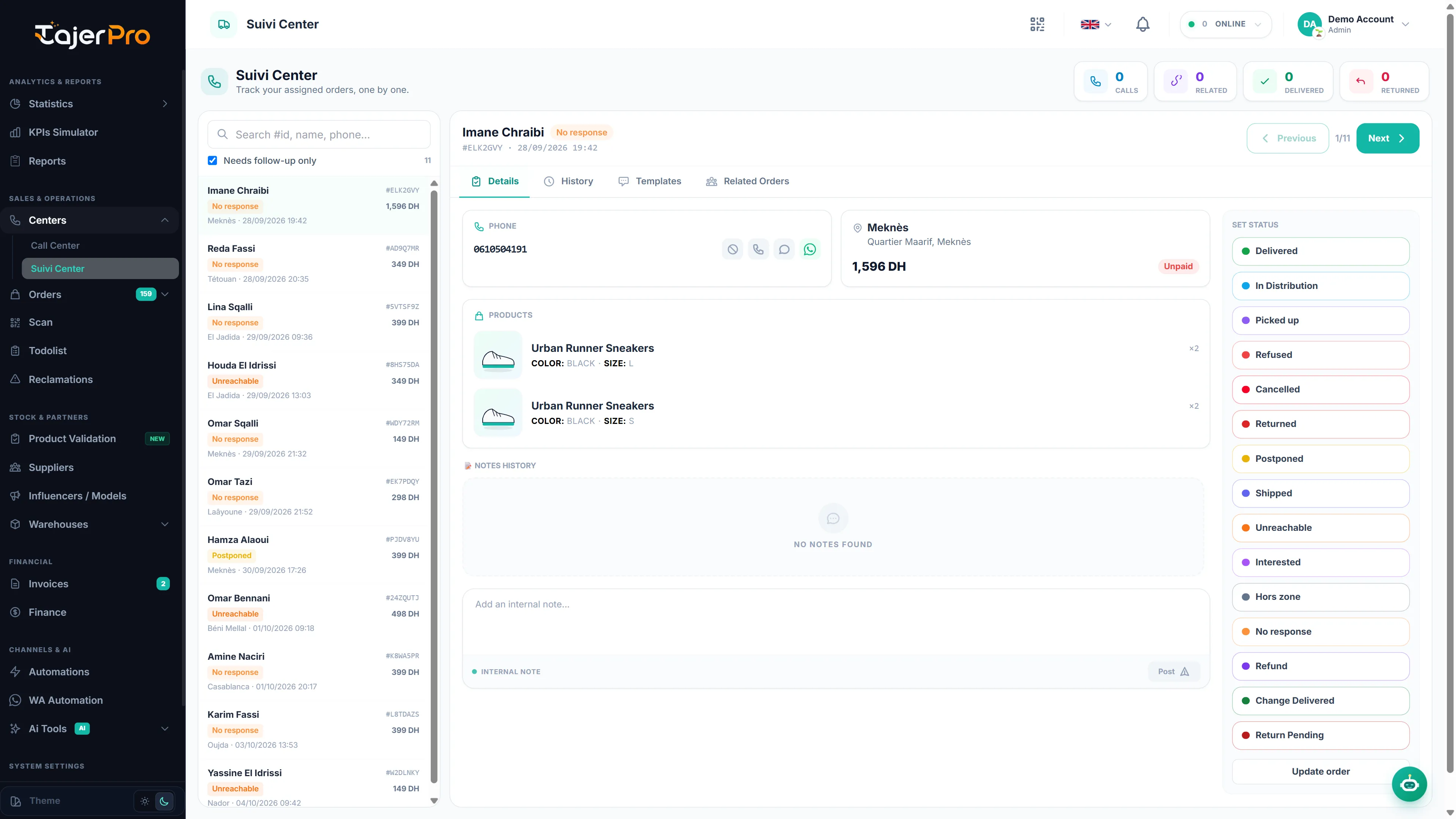Image resolution: width=1456 pixels, height=819 pixels.
Task: Post the internal note
Action: (1174, 672)
